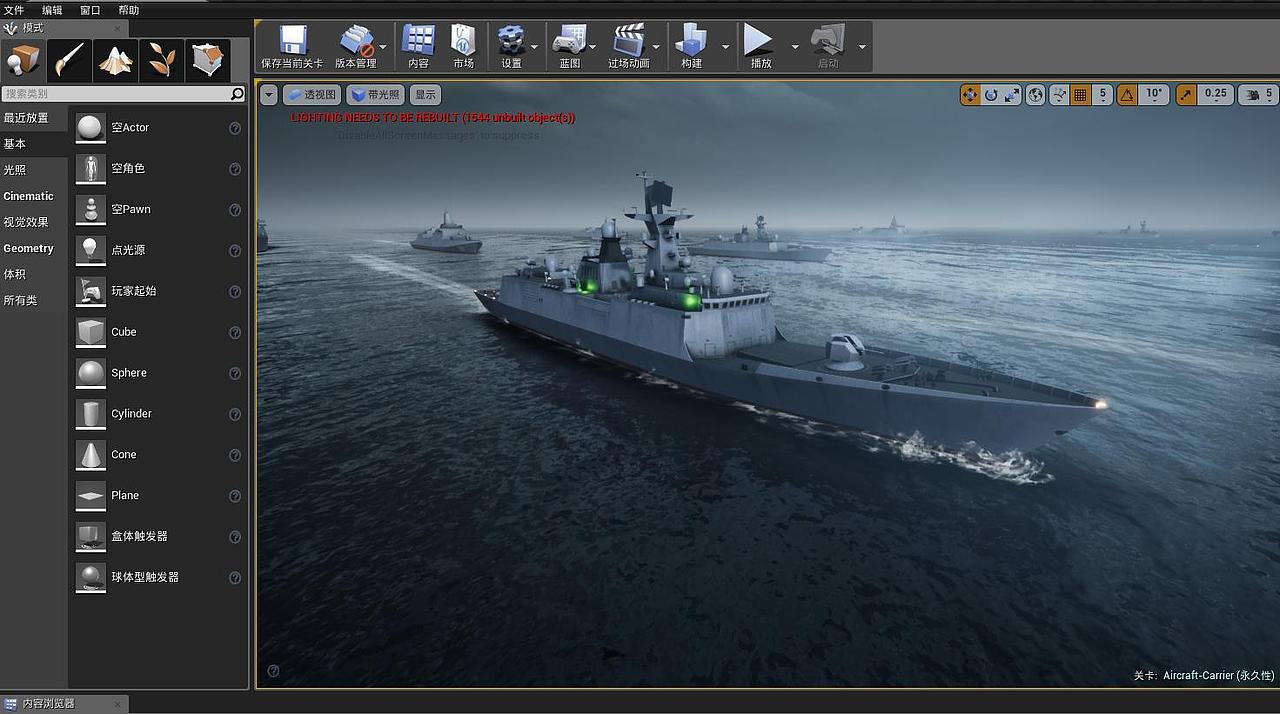
Task: Open 播放 options dropdown arrow
Action: pos(795,47)
